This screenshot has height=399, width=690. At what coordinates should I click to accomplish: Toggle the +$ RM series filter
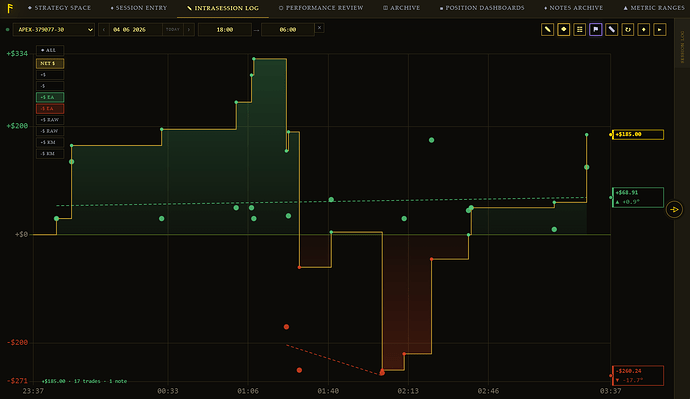(50, 143)
